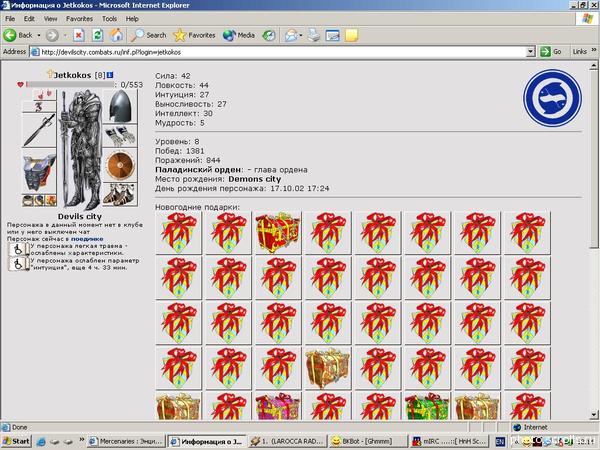This screenshot has height=450, width=600.
Task: Click the green Go button
Action: point(551,52)
